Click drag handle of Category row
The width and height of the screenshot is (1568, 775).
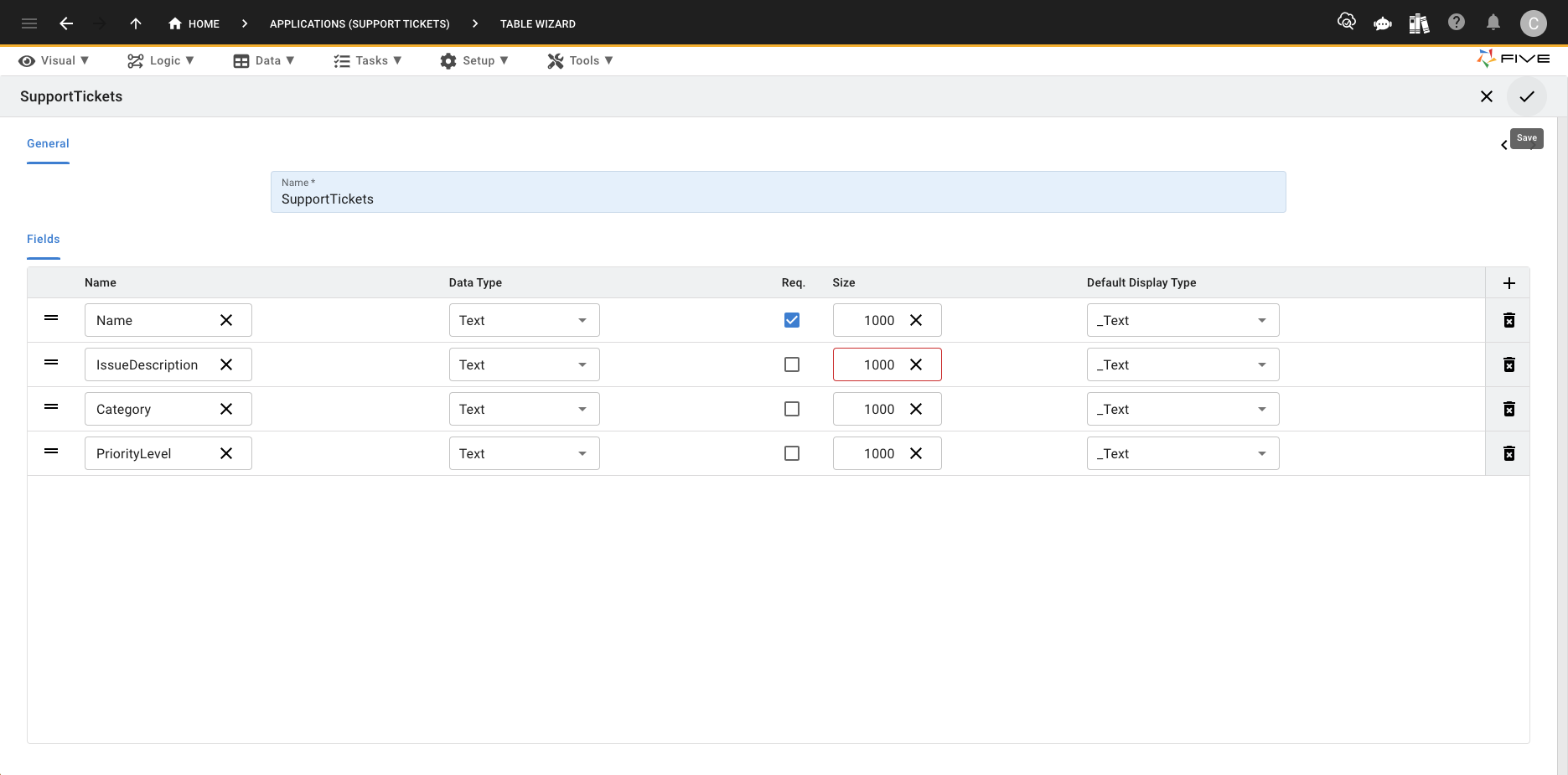(51, 407)
